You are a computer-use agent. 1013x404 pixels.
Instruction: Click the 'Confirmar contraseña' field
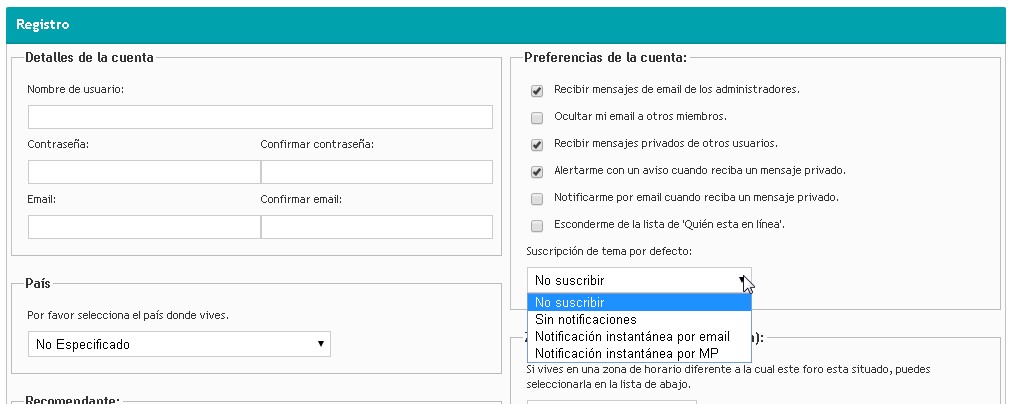377,172
